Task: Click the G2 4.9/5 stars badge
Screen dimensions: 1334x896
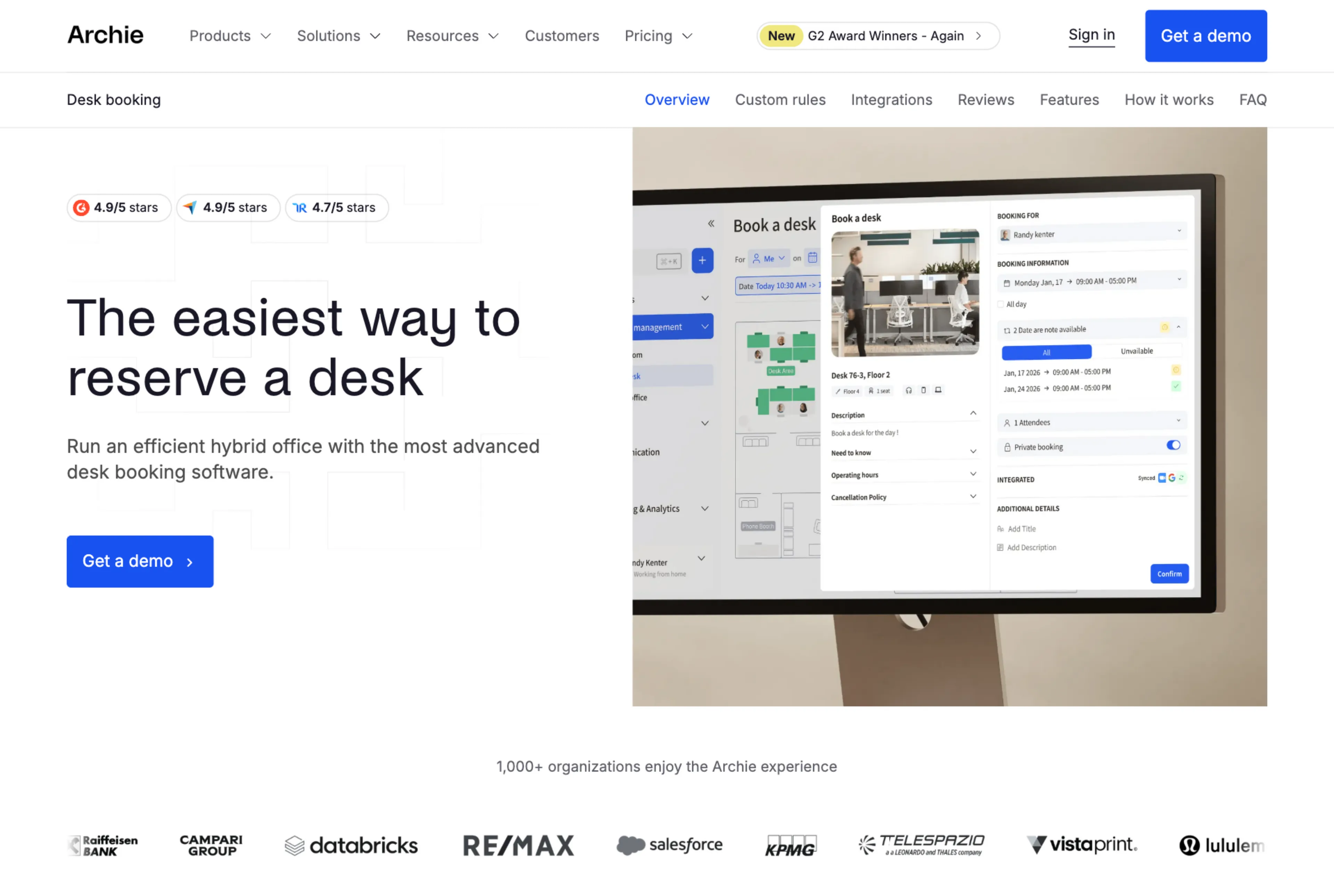Action: click(x=119, y=207)
